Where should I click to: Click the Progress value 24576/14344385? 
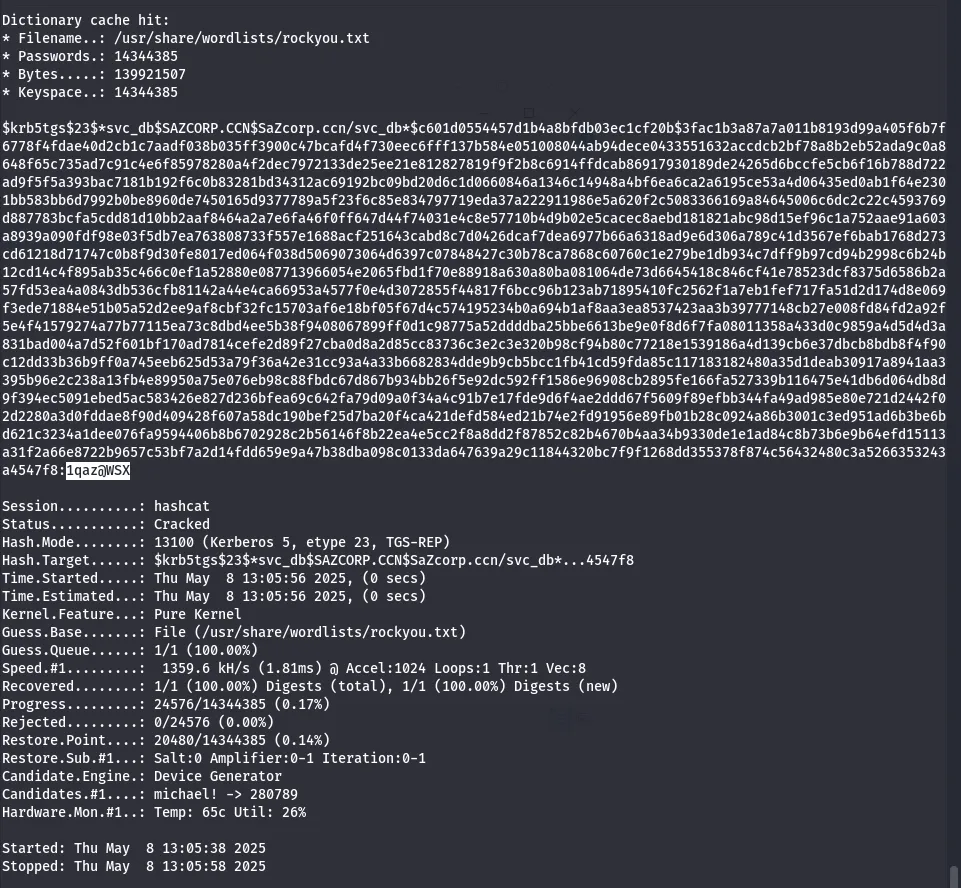pos(210,704)
